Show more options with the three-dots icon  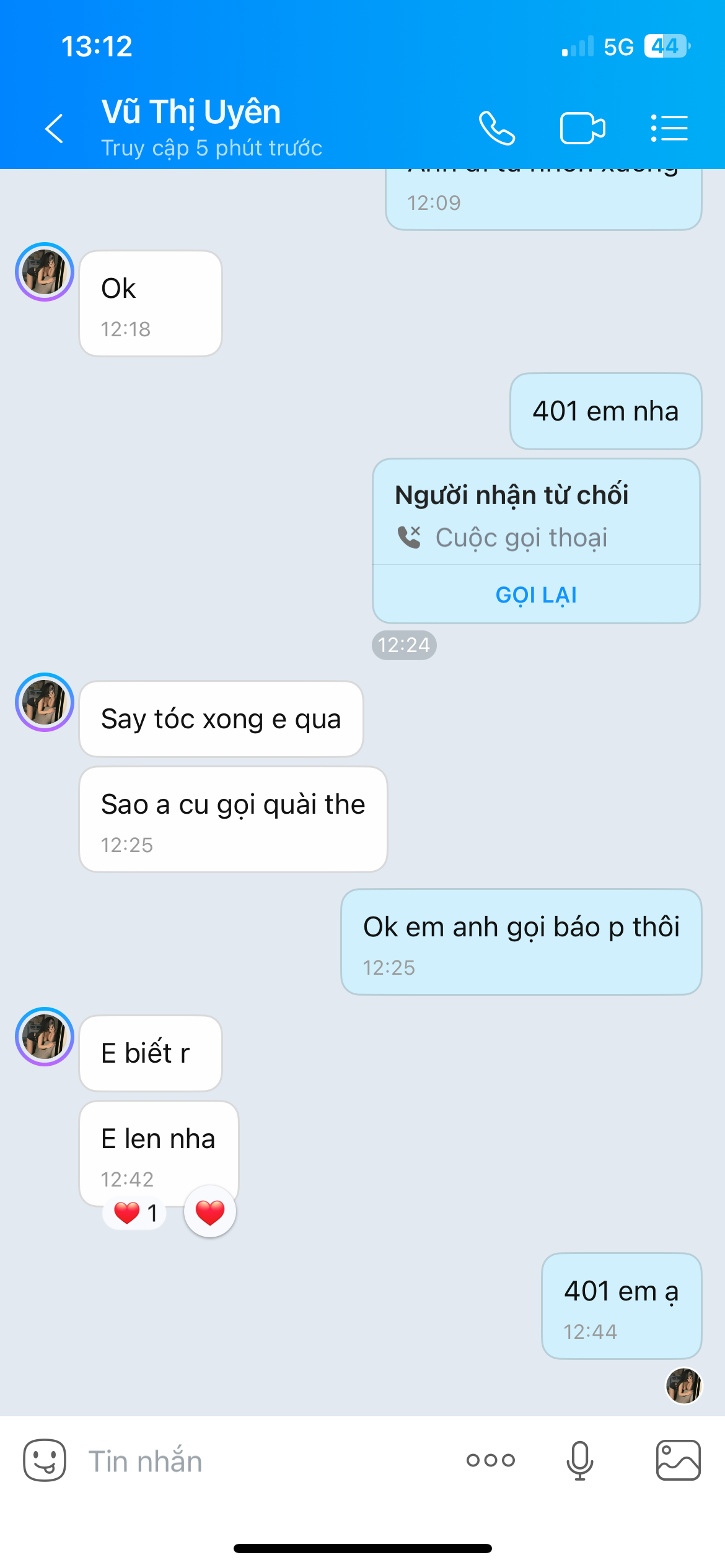(x=490, y=1460)
